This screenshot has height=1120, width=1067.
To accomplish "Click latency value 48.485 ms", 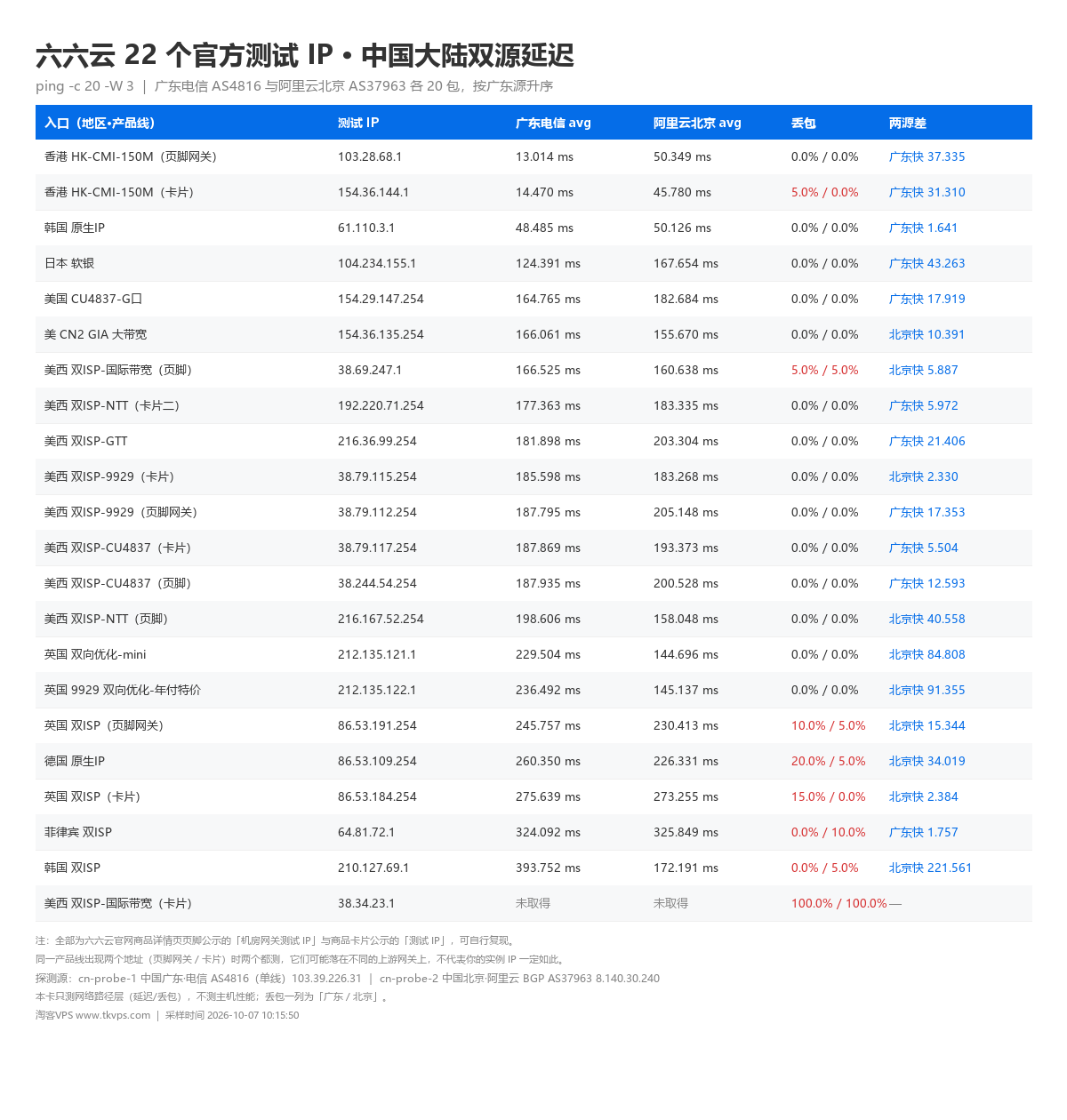I will (x=544, y=228).
